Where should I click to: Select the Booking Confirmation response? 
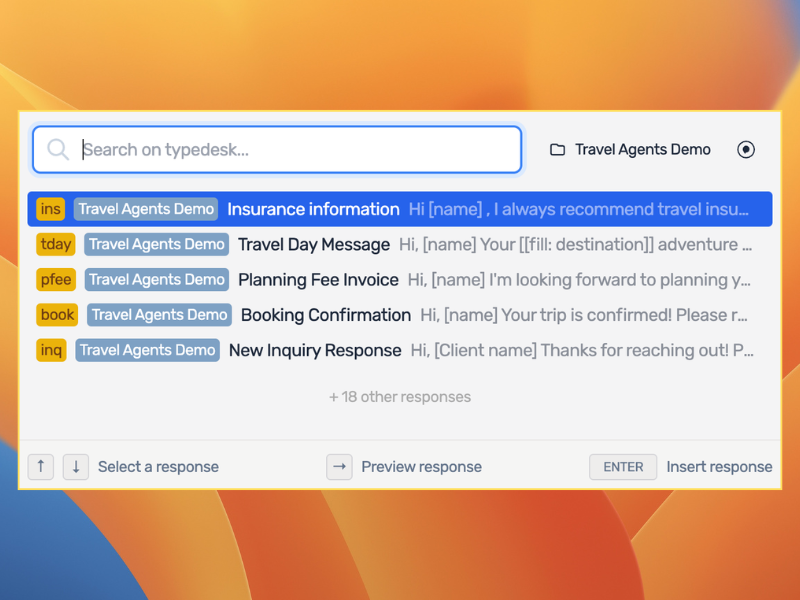click(x=400, y=315)
